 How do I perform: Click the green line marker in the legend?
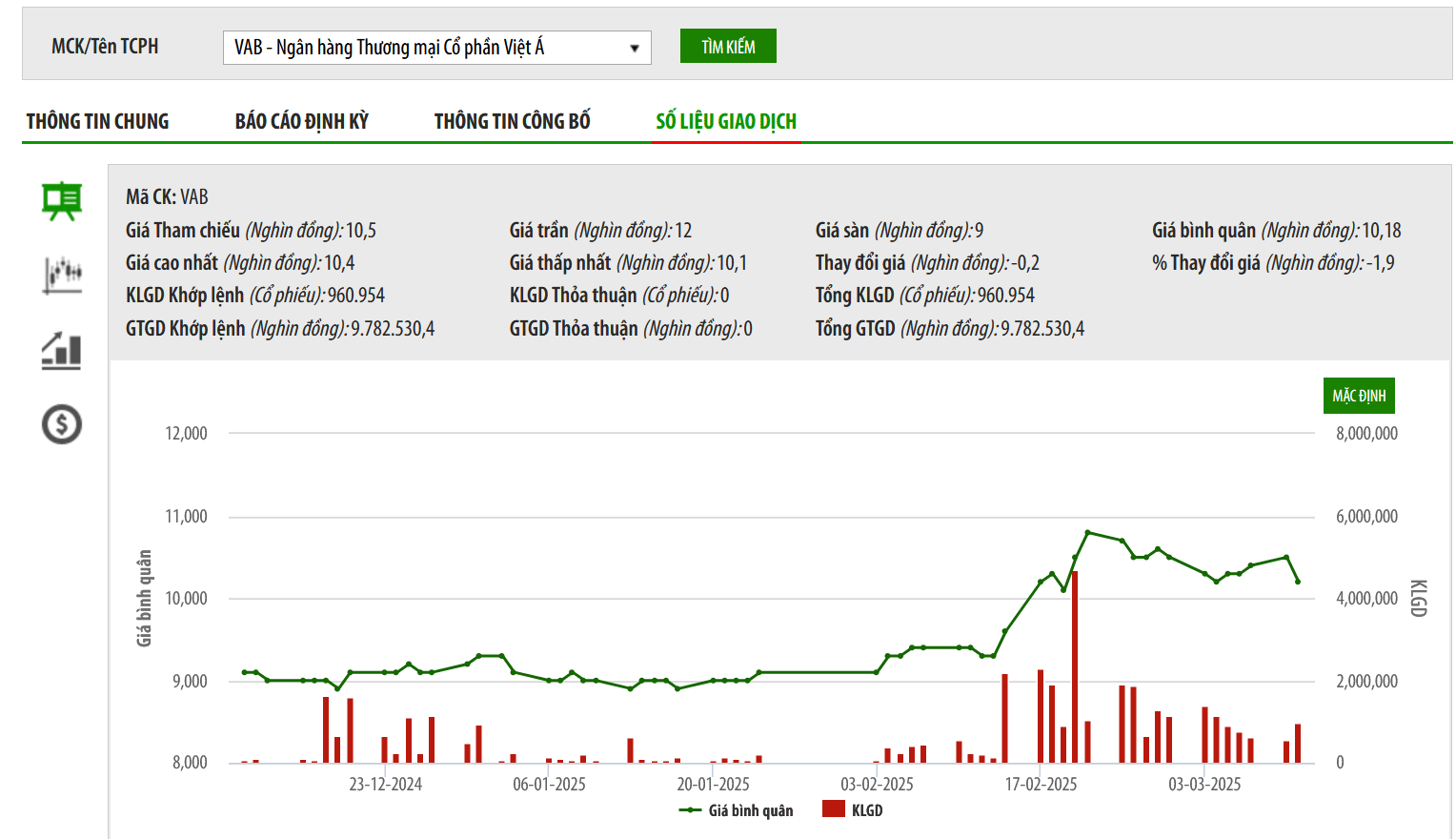pyautogui.click(x=690, y=810)
